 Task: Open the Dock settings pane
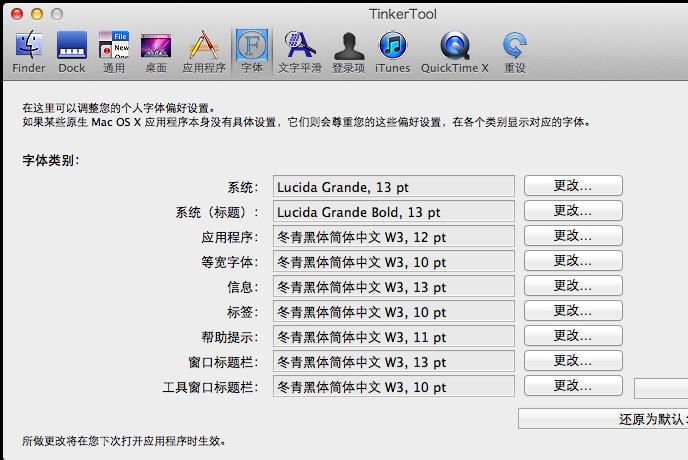click(x=72, y=52)
